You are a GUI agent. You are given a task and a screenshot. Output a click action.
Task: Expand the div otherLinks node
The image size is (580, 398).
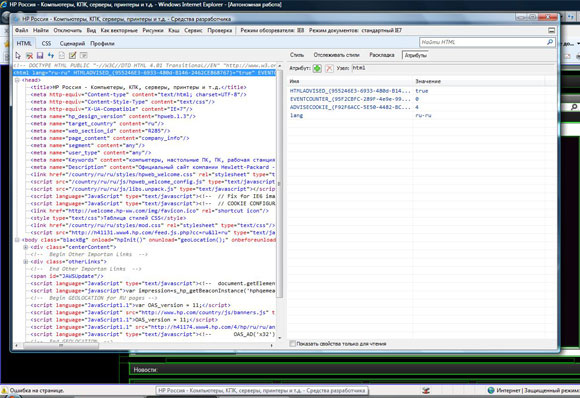pyautogui.click(x=26, y=262)
